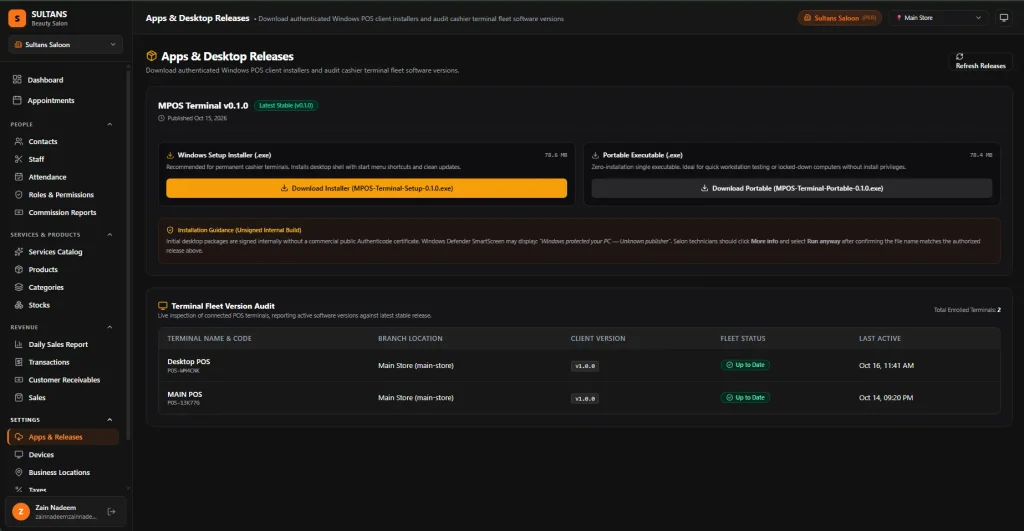Click the MAIN POS terminal name
The width and height of the screenshot is (1024, 531).
pyautogui.click(x=185, y=394)
